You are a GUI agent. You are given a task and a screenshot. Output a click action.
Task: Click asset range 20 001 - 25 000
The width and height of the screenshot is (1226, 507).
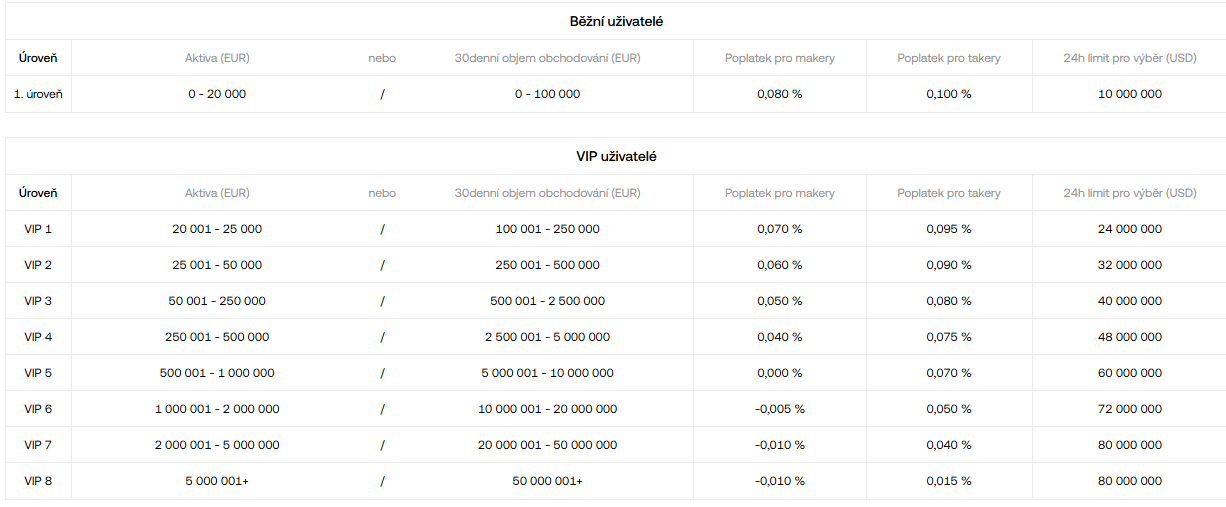click(x=217, y=229)
